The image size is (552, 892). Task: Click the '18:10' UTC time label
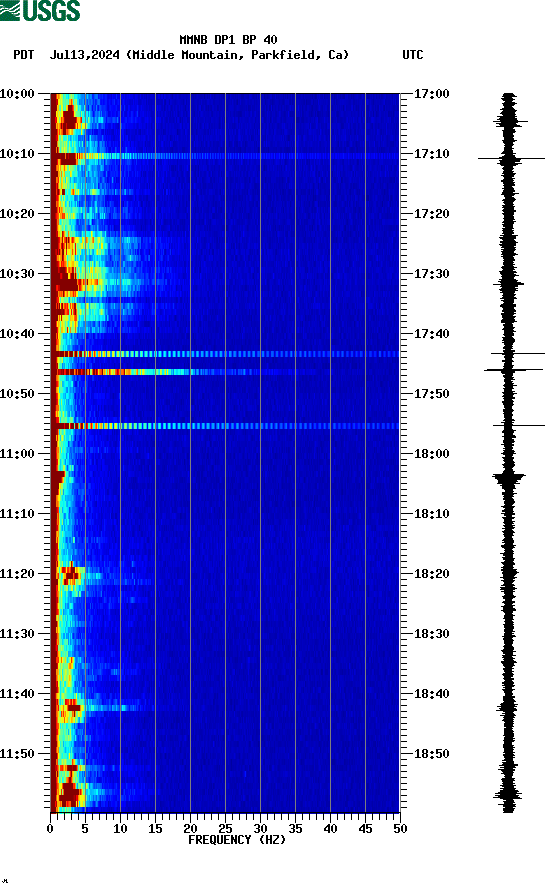click(x=431, y=514)
